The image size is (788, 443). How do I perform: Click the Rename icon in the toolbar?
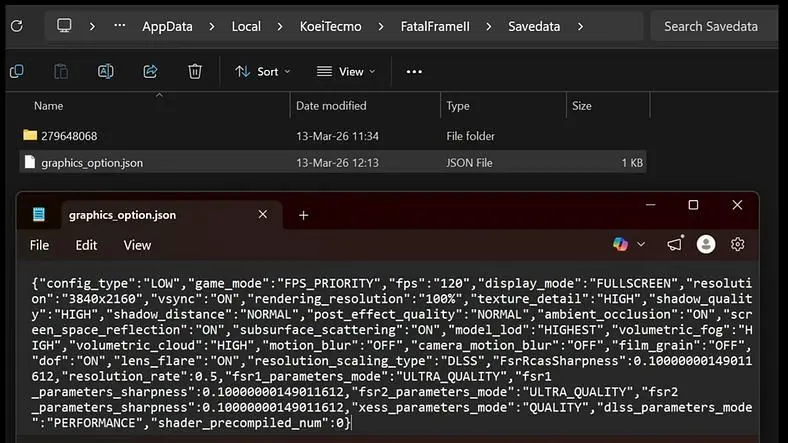[106, 71]
